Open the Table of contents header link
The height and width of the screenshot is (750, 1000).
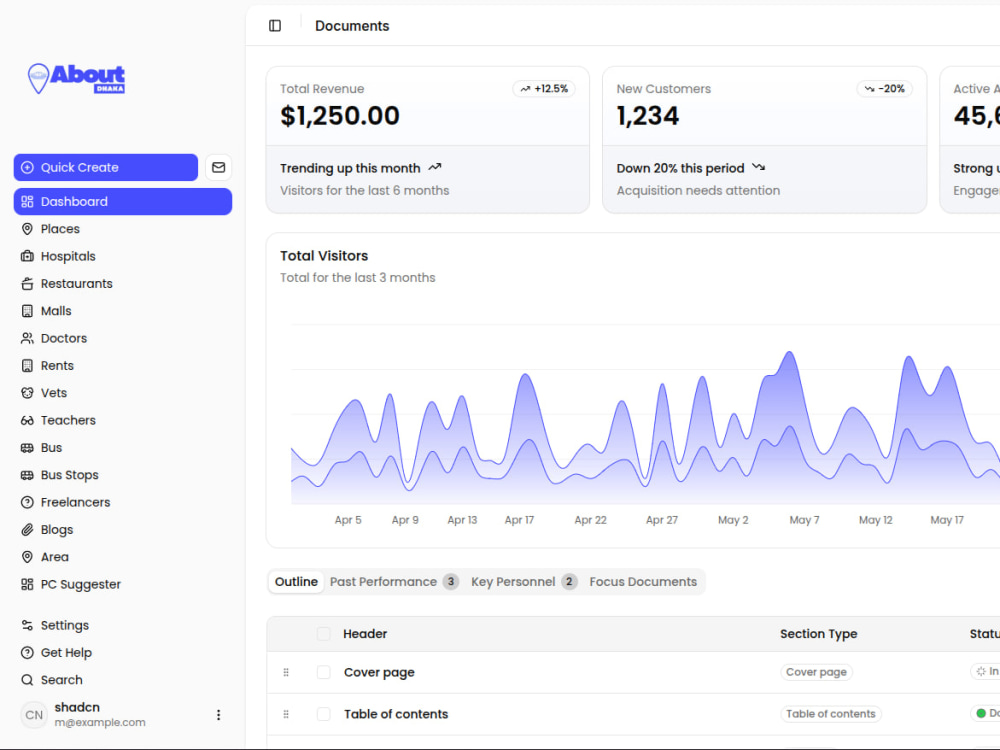[x=396, y=714]
